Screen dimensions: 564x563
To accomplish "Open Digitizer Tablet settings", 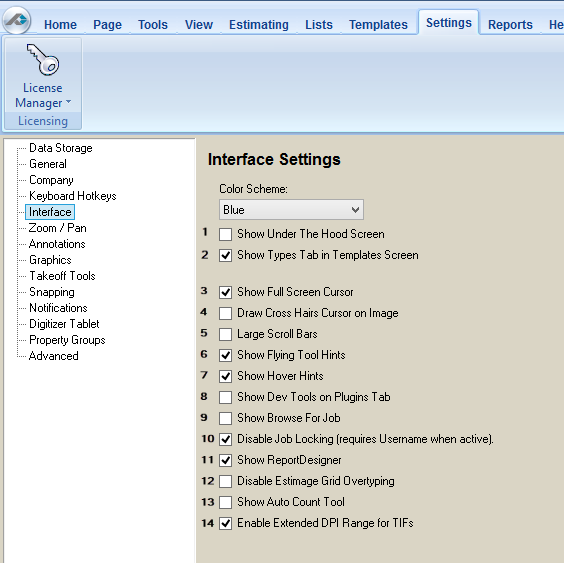I will click(x=64, y=324).
